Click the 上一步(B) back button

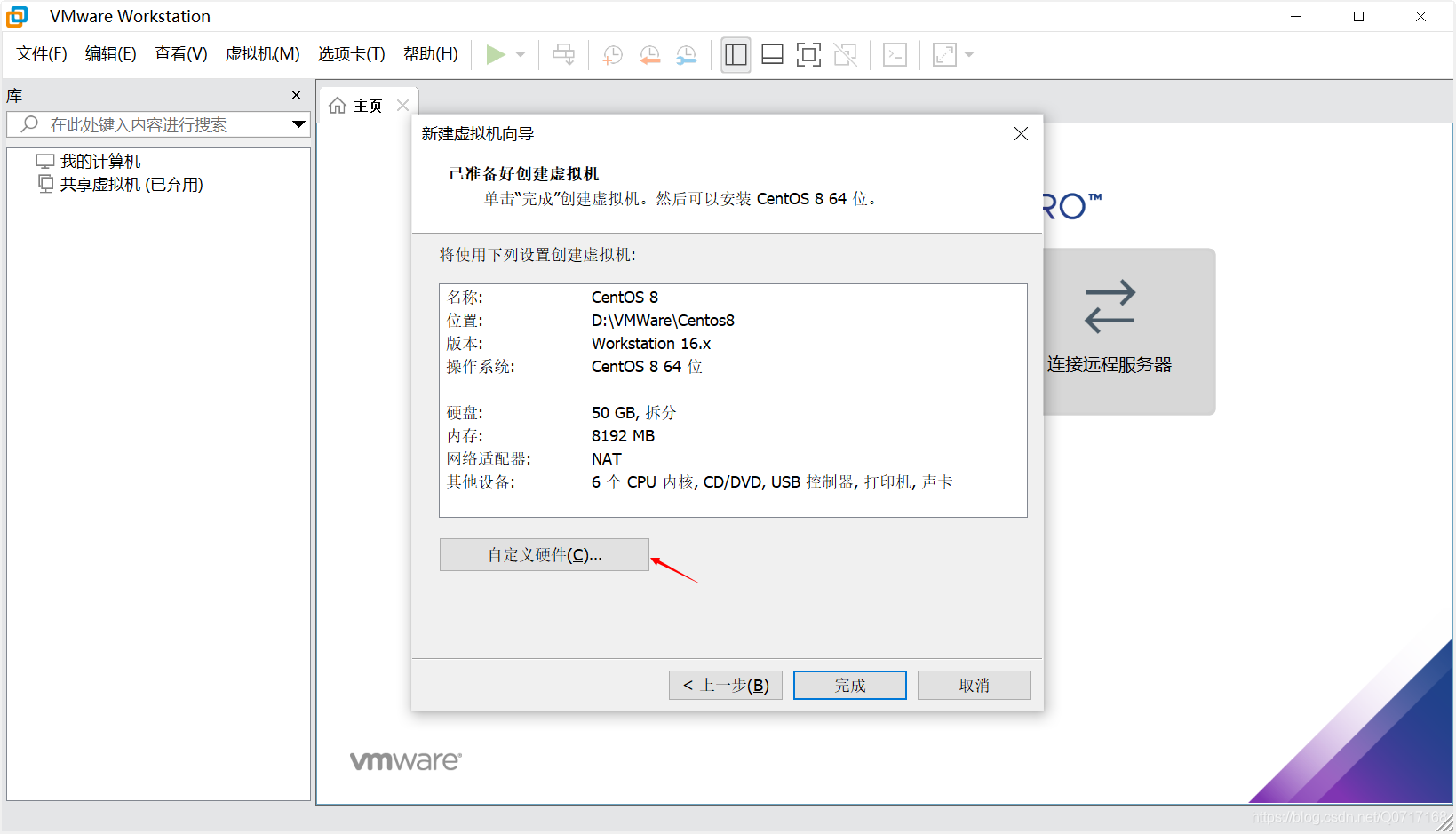point(726,686)
